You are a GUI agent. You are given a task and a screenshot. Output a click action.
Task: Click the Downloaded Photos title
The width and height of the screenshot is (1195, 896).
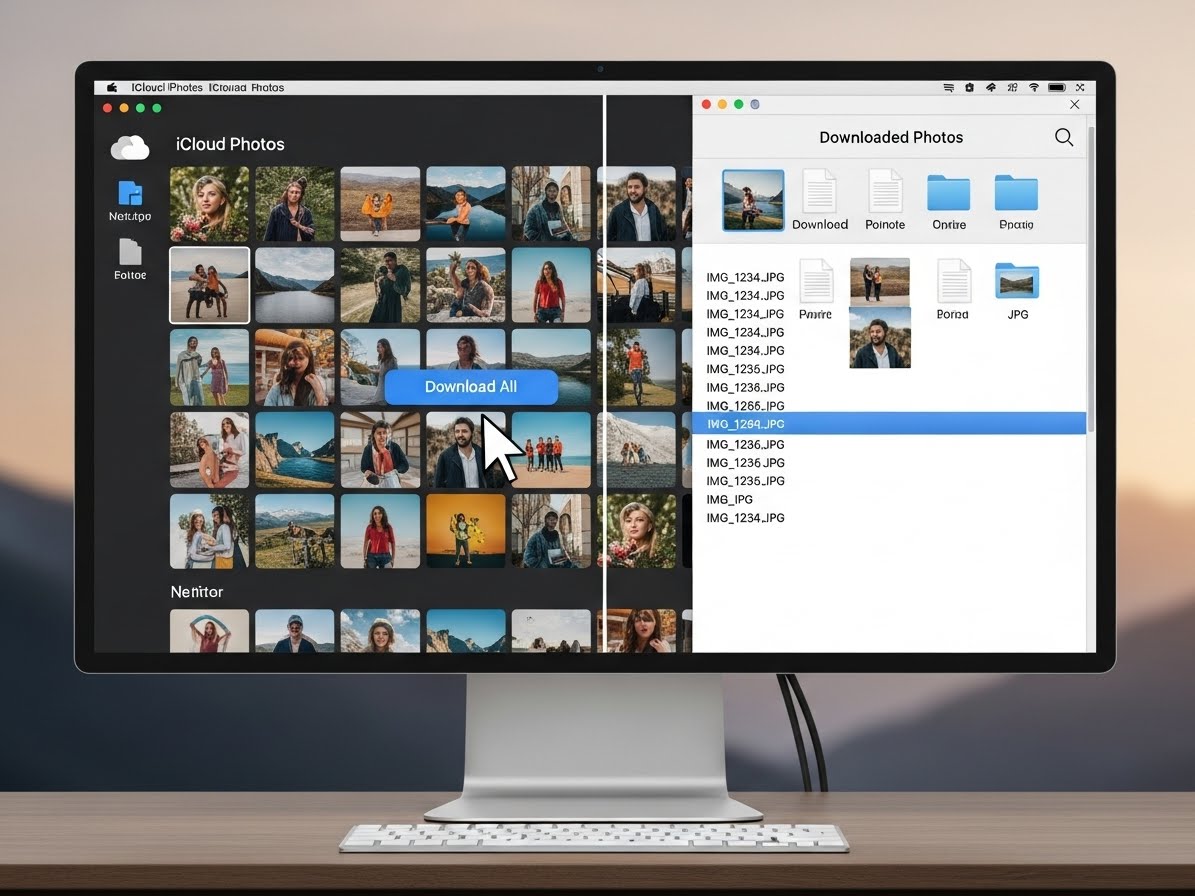(x=891, y=137)
